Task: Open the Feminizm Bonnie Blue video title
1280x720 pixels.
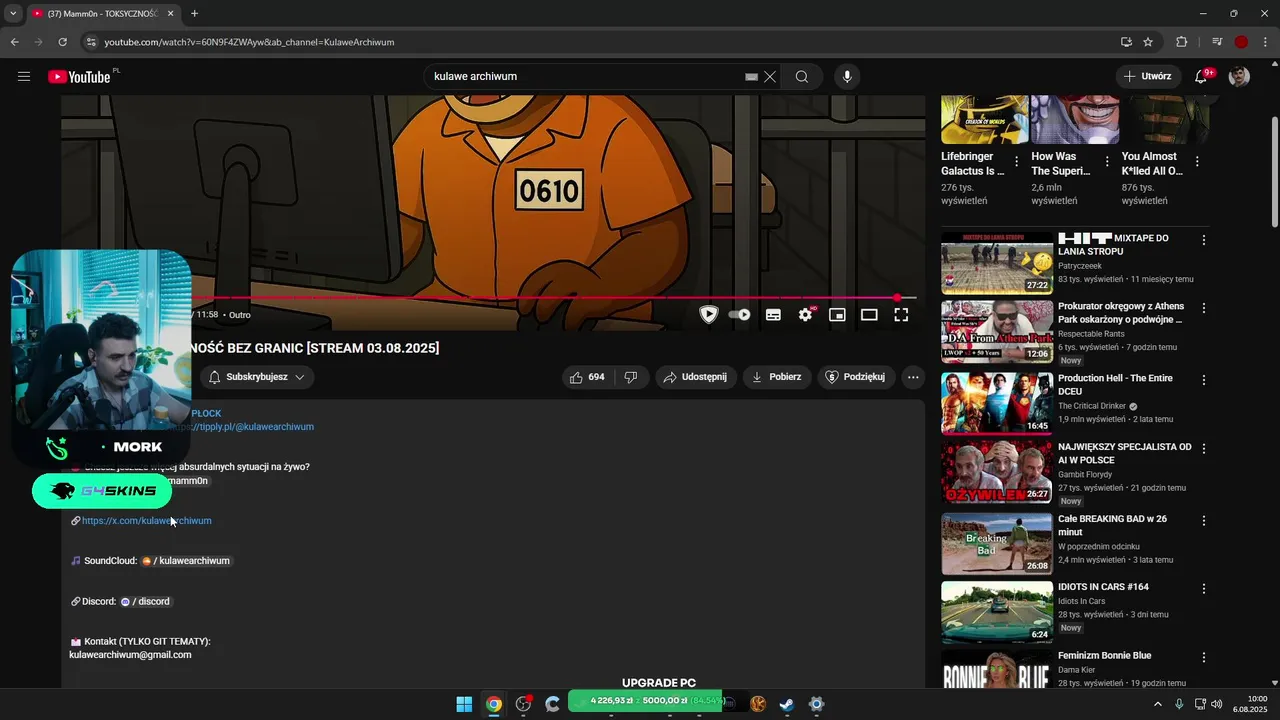Action: coord(1105,656)
